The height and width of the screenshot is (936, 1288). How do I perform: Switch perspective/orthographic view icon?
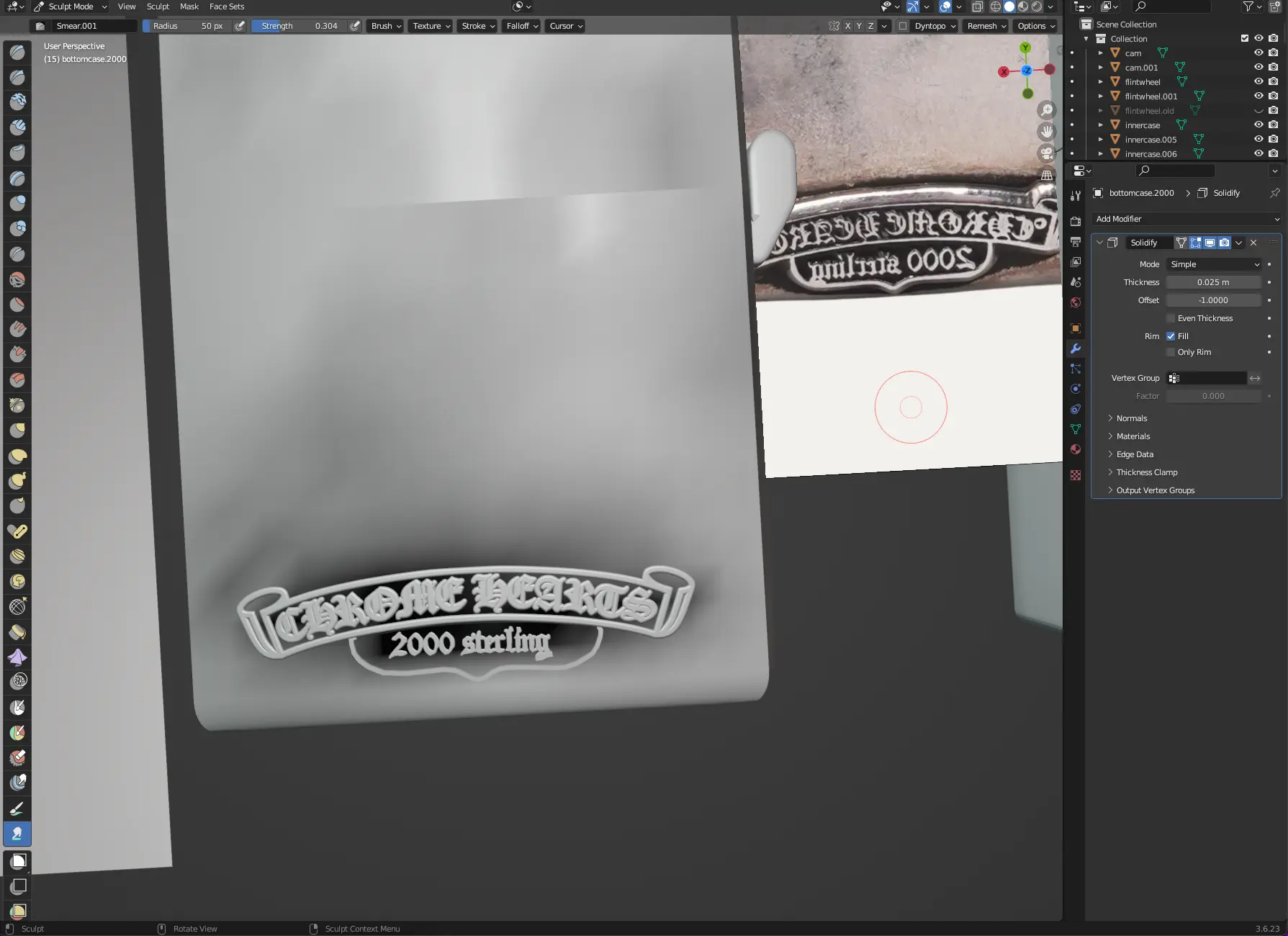pos(1047,175)
